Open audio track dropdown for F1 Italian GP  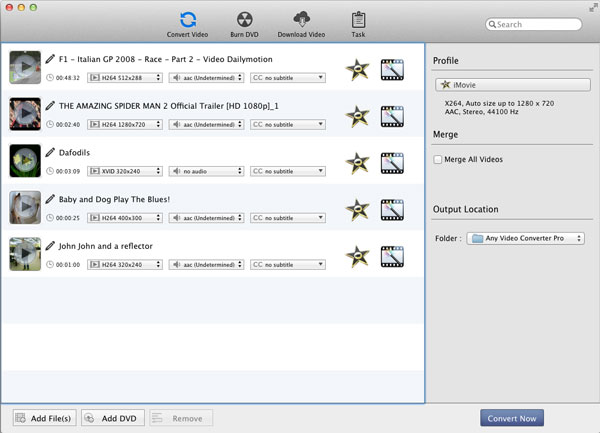(x=206, y=78)
